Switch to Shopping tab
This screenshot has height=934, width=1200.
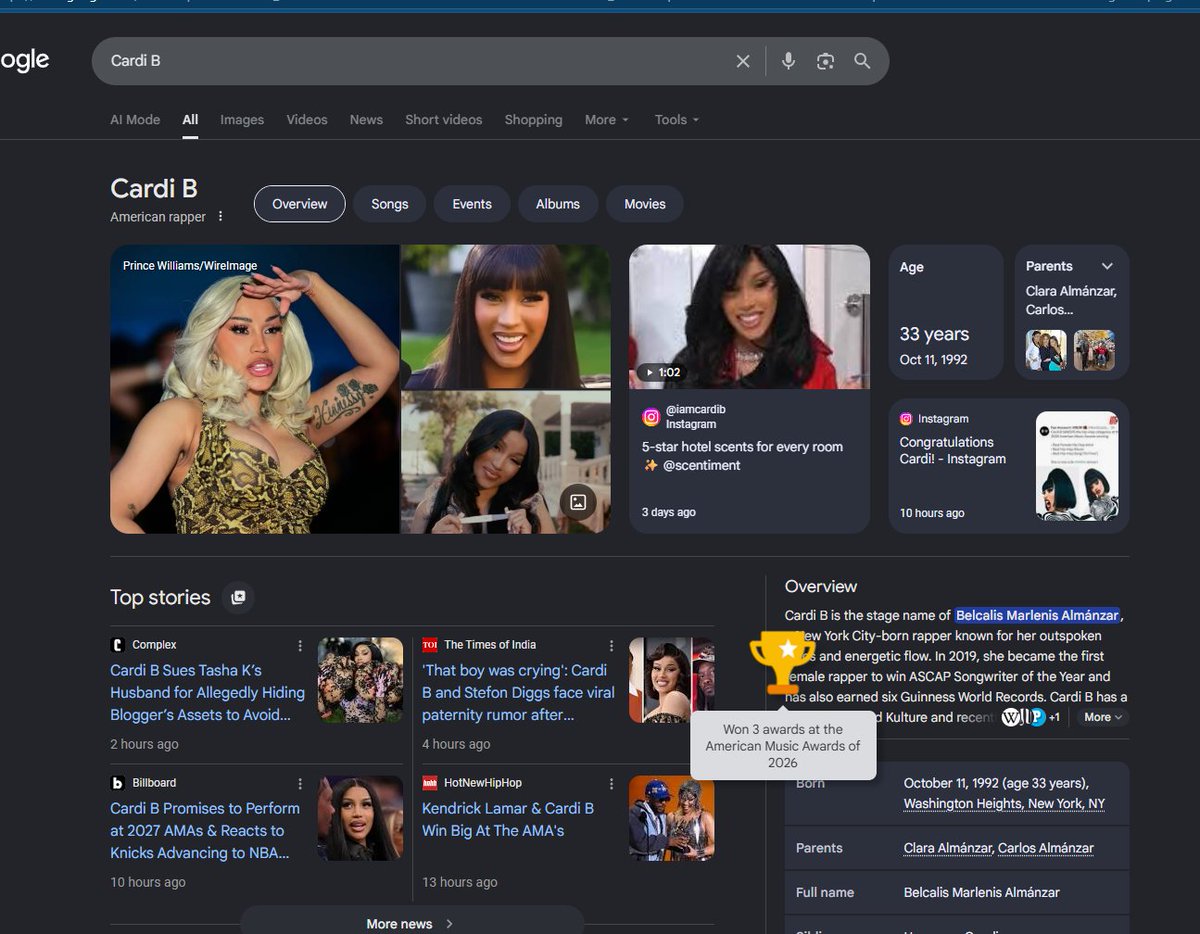pyautogui.click(x=533, y=119)
